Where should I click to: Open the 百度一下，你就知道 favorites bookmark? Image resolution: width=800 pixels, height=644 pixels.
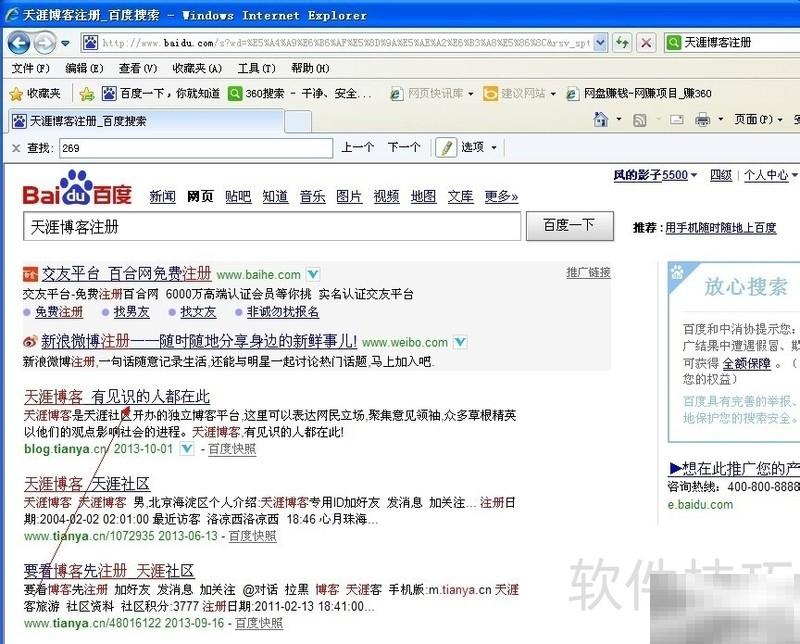pyautogui.click(x=161, y=93)
